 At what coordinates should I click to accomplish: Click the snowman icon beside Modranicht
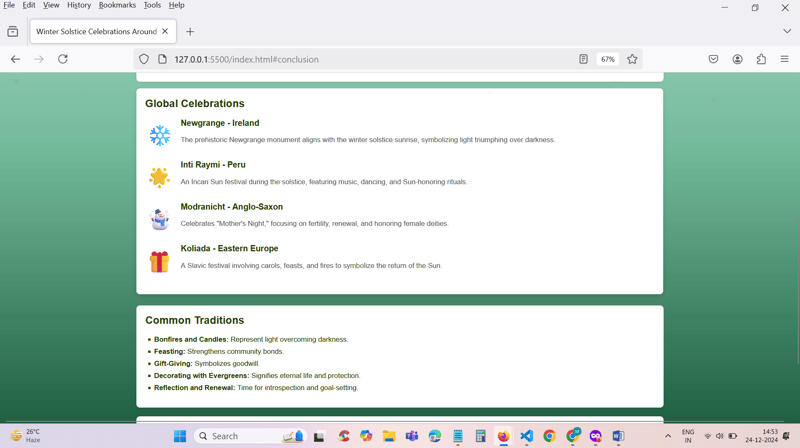159,219
